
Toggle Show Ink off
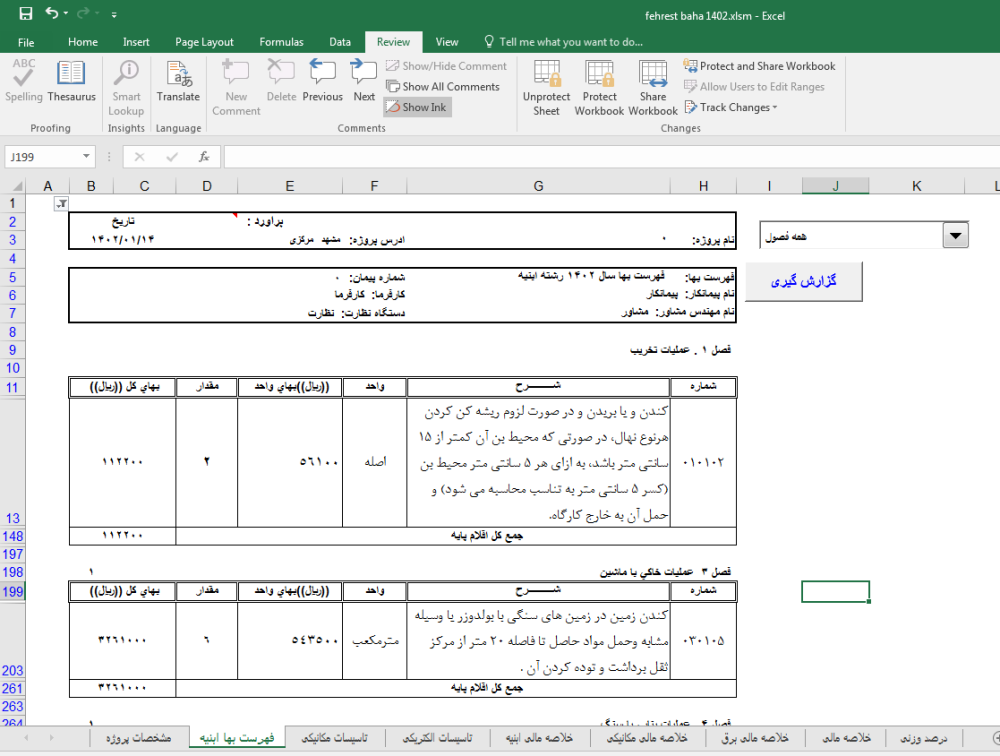pyautogui.click(x=416, y=107)
